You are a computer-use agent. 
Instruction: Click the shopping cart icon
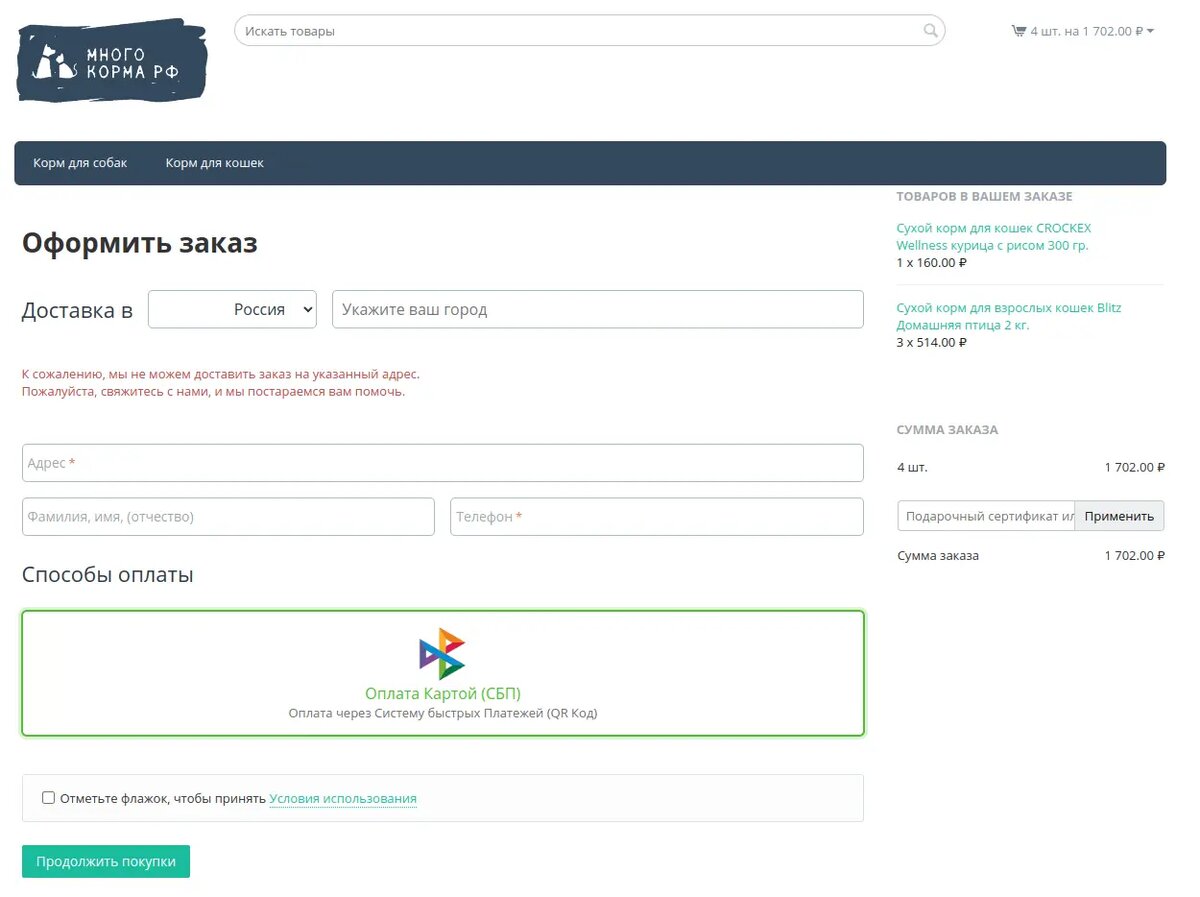pos(1018,31)
